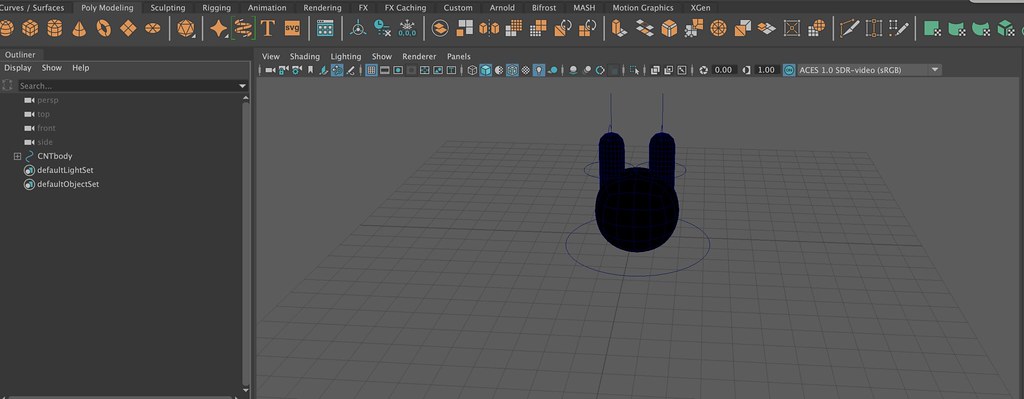Switch to the Rigging shelf tab
Screen dimensions: 1024x399
point(216,8)
